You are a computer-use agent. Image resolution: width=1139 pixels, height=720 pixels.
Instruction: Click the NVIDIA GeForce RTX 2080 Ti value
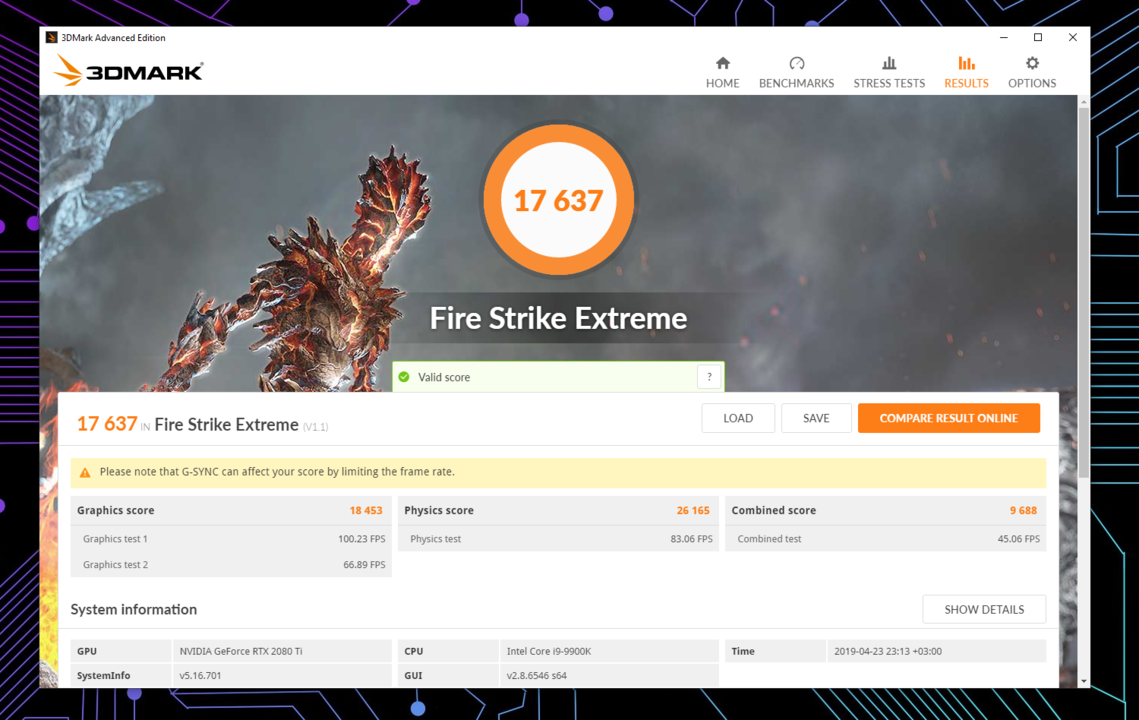(240, 651)
